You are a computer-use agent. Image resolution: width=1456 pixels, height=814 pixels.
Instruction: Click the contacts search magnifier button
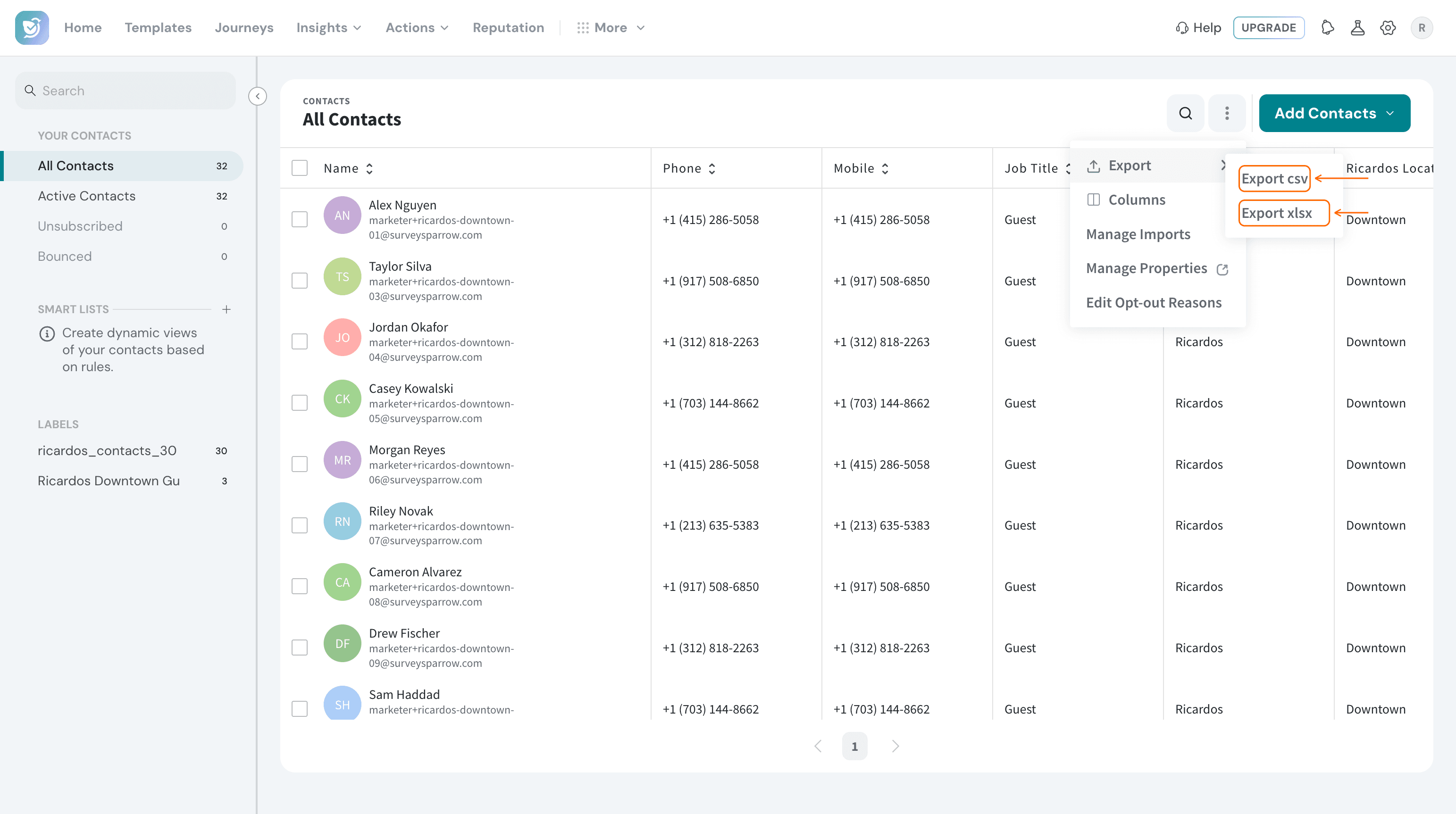[1185, 113]
